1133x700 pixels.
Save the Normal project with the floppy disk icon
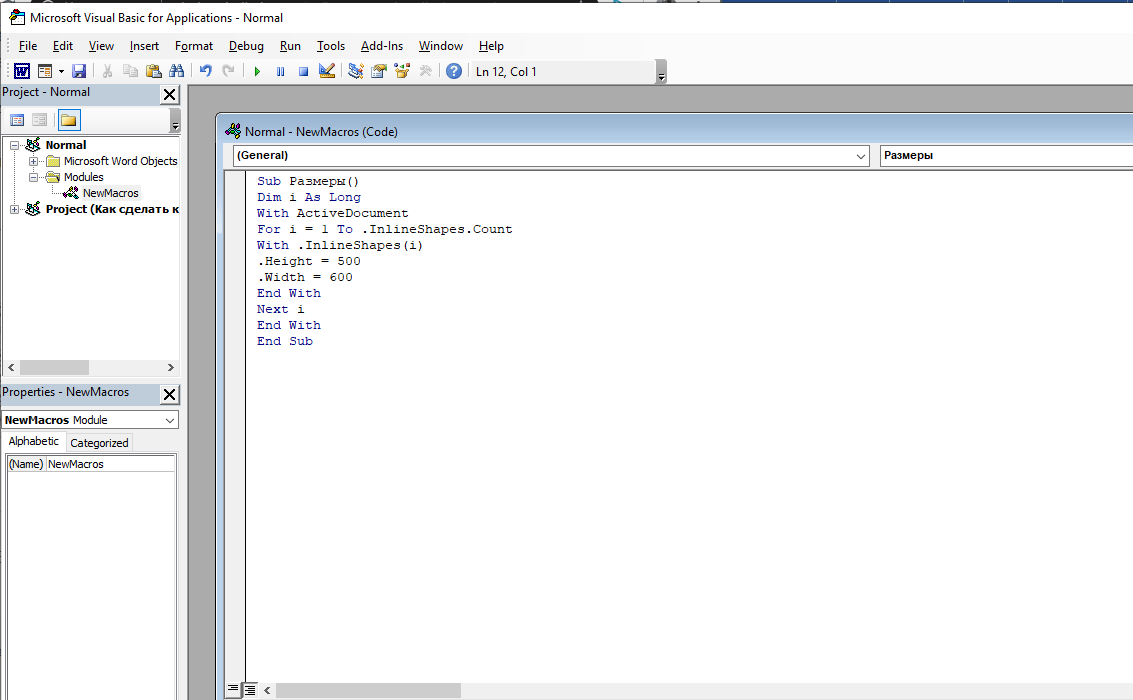pos(79,71)
